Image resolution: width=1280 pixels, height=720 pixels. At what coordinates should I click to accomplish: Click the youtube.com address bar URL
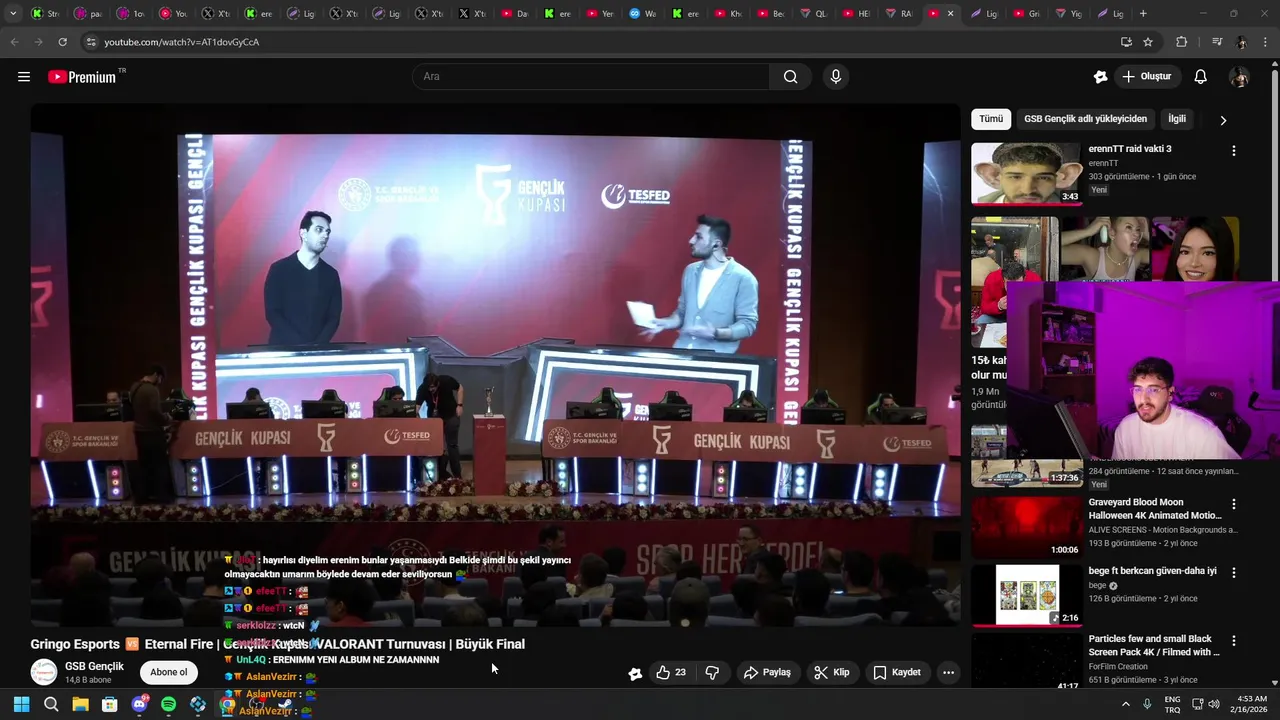coord(181,42)
